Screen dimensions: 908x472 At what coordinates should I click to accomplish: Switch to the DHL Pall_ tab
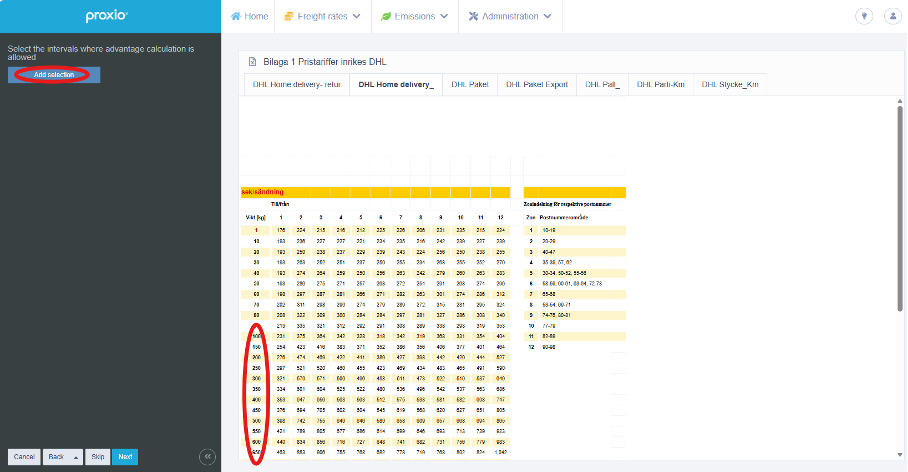click(x=602, y=85)
